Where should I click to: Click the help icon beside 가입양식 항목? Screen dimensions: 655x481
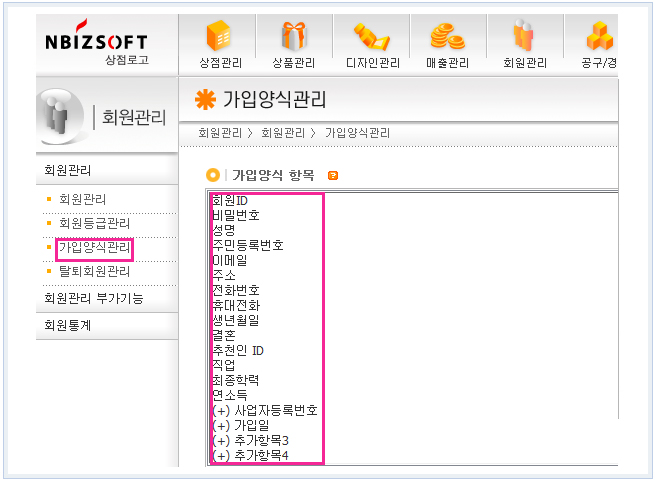[333, 175]
